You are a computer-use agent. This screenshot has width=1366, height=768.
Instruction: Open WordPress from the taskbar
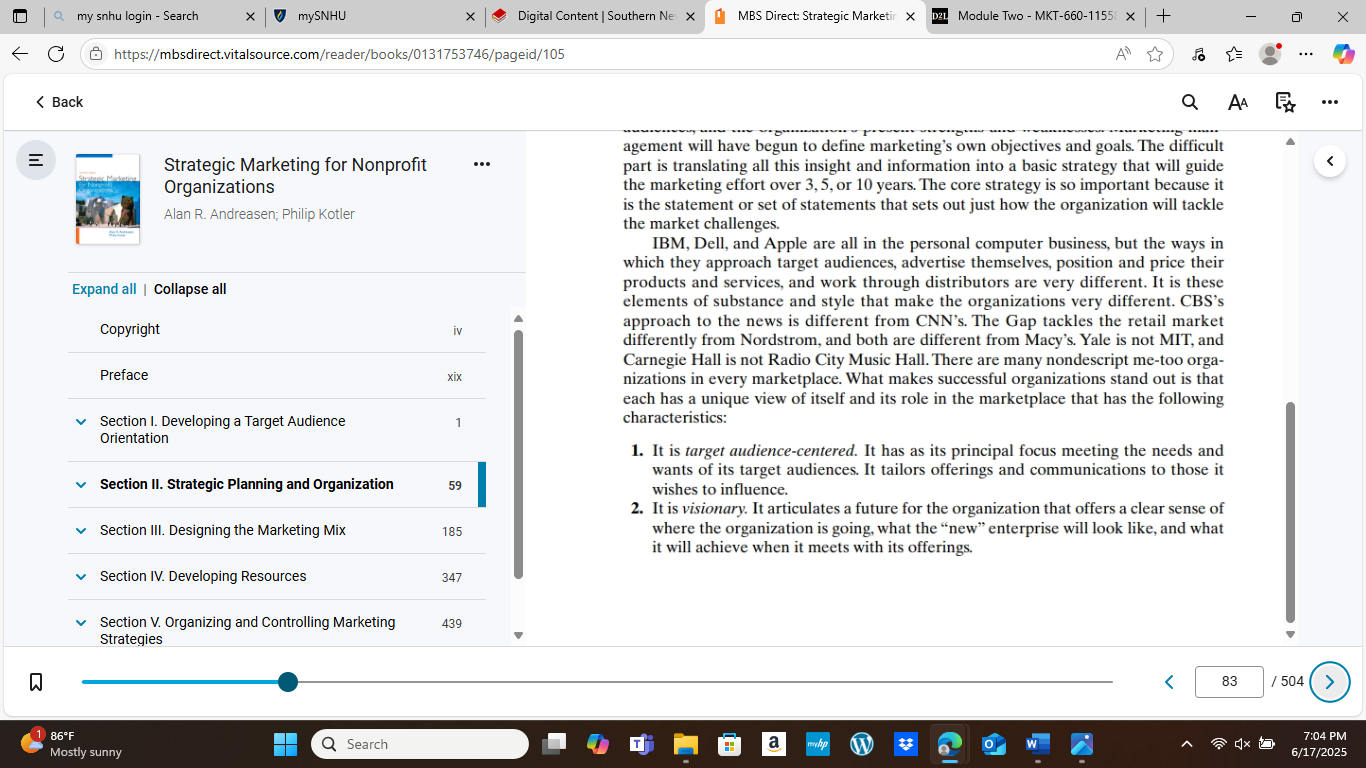point(861,744)
